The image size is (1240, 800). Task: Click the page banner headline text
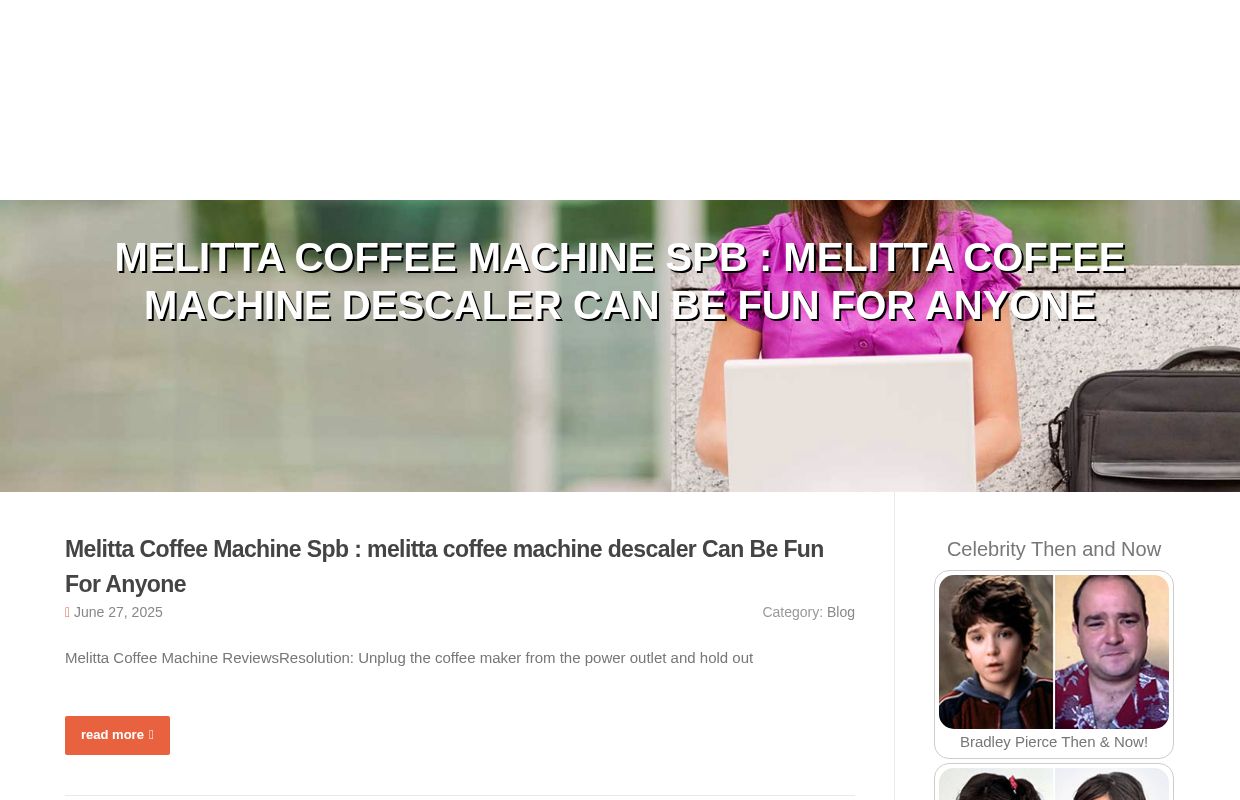pyautogui.click(x=620, y=281)
